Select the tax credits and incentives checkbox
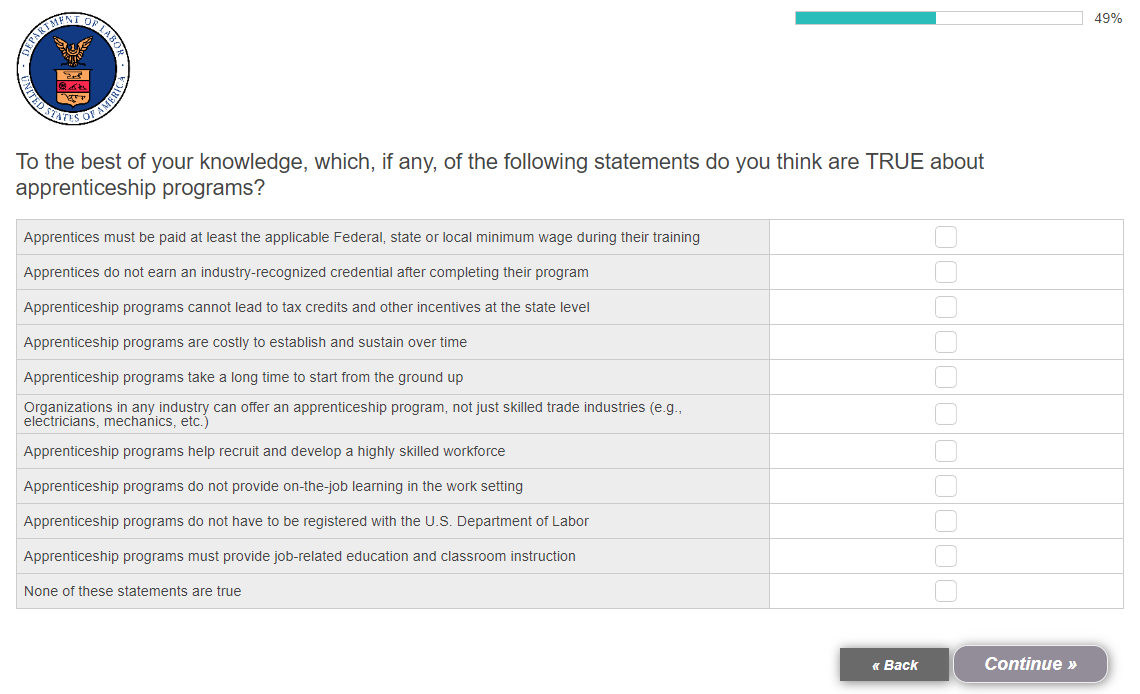 pos(945,307)
